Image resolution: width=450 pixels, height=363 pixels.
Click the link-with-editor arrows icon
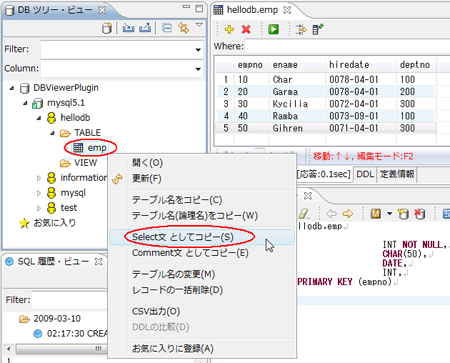click(183, 28)
